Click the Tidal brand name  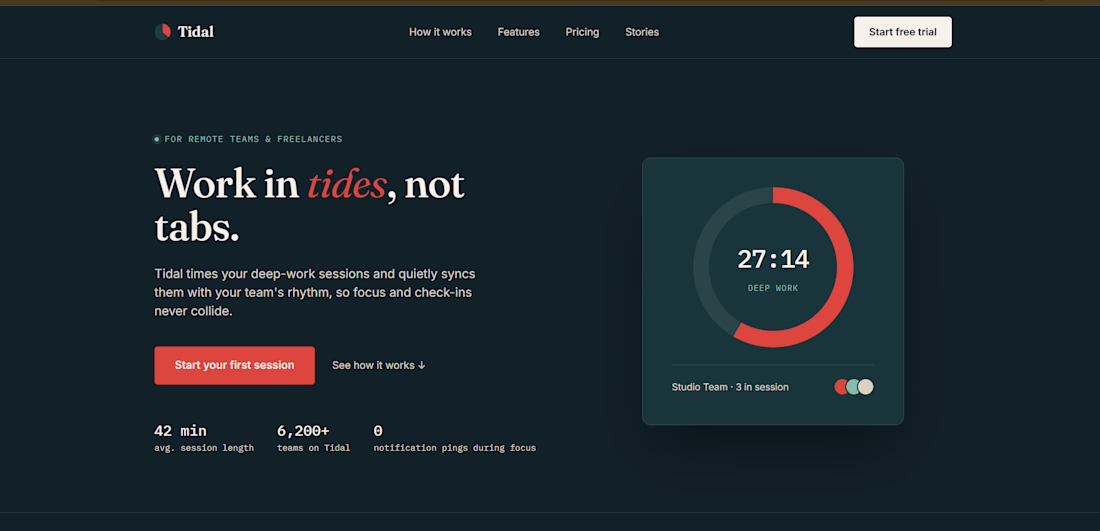[196, 32]
